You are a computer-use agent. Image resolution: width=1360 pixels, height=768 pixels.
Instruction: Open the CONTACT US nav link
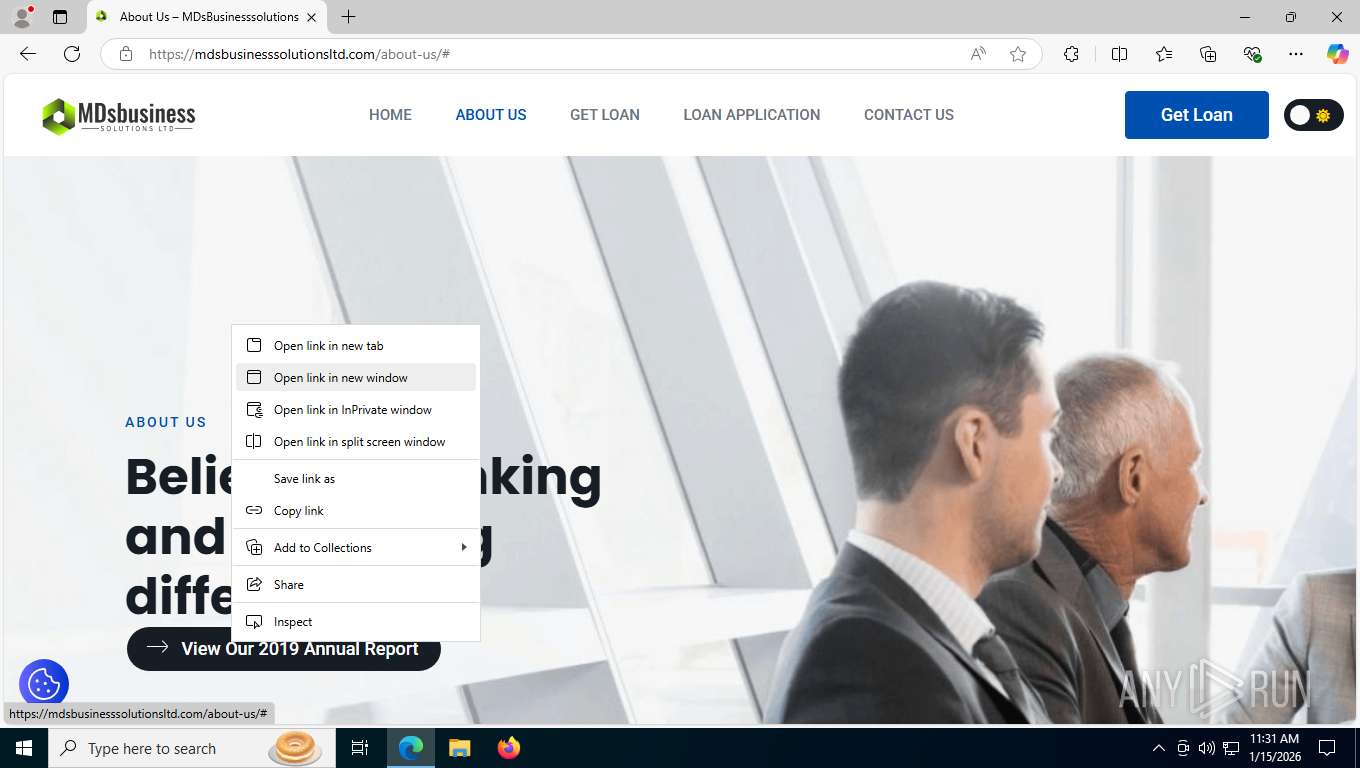click(x=909, y=115)
